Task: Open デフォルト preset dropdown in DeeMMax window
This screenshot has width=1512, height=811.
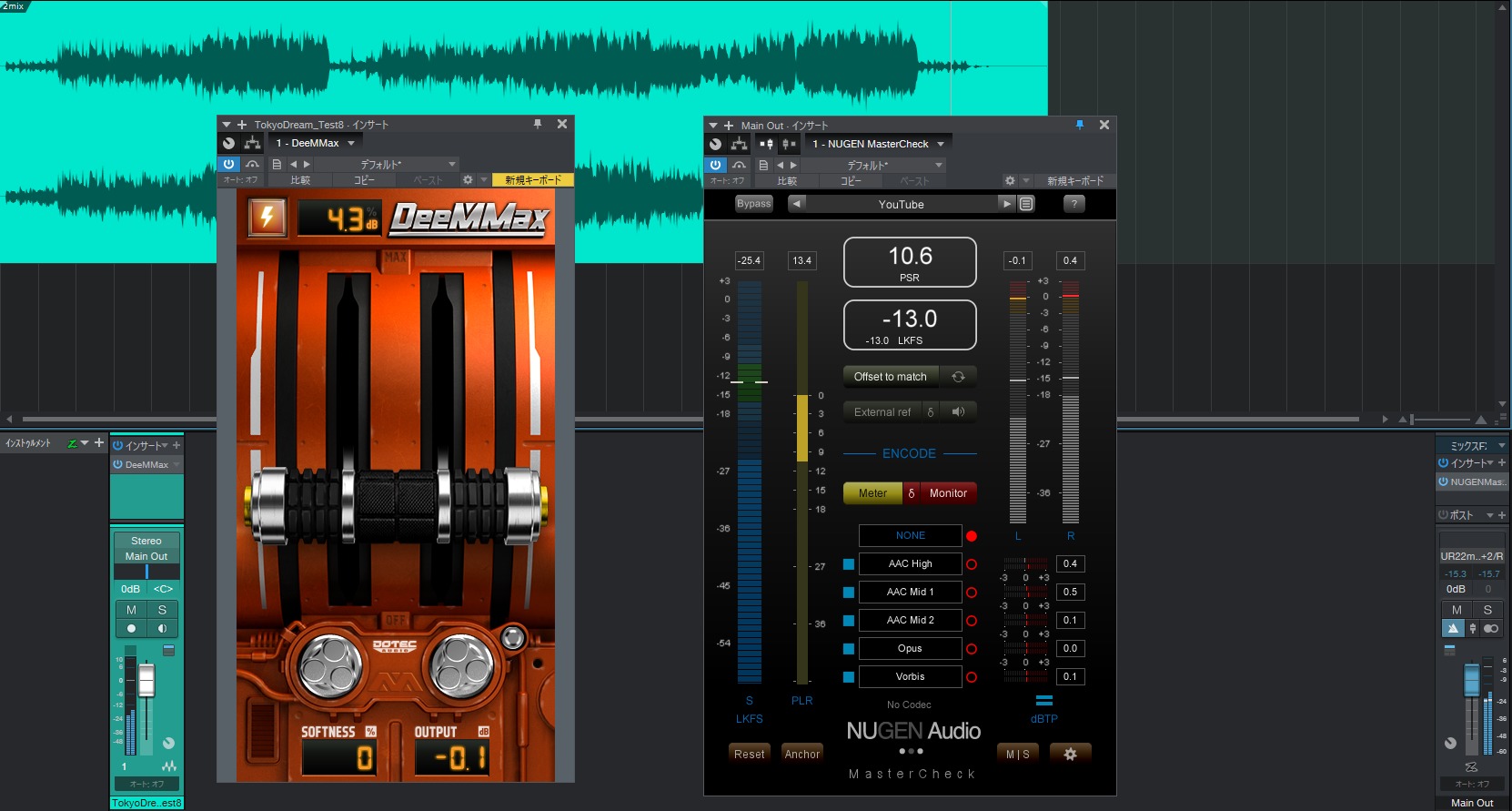Action: [386, 165]
